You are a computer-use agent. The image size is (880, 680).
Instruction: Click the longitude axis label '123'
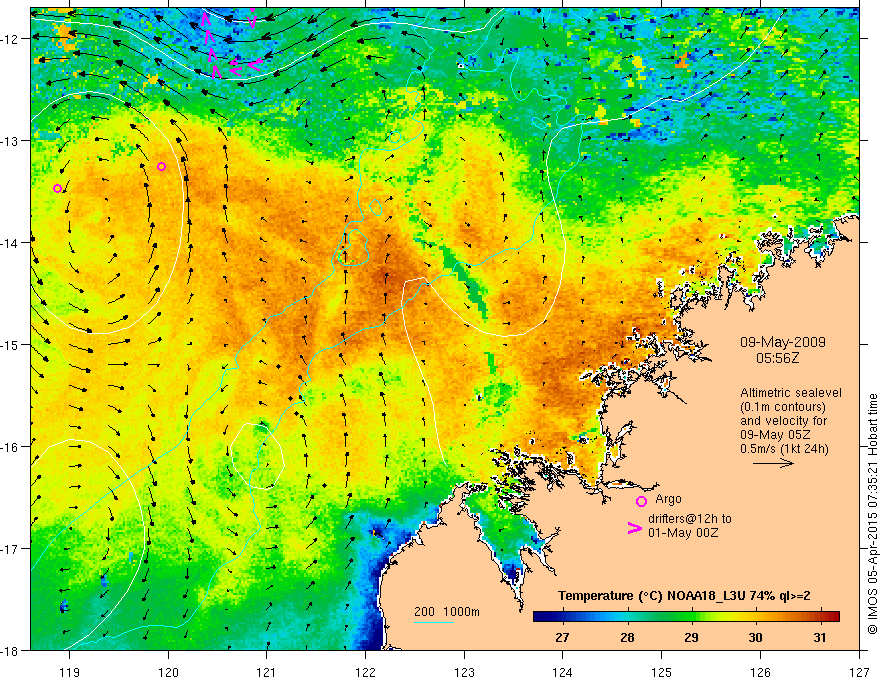click(464, 672)
